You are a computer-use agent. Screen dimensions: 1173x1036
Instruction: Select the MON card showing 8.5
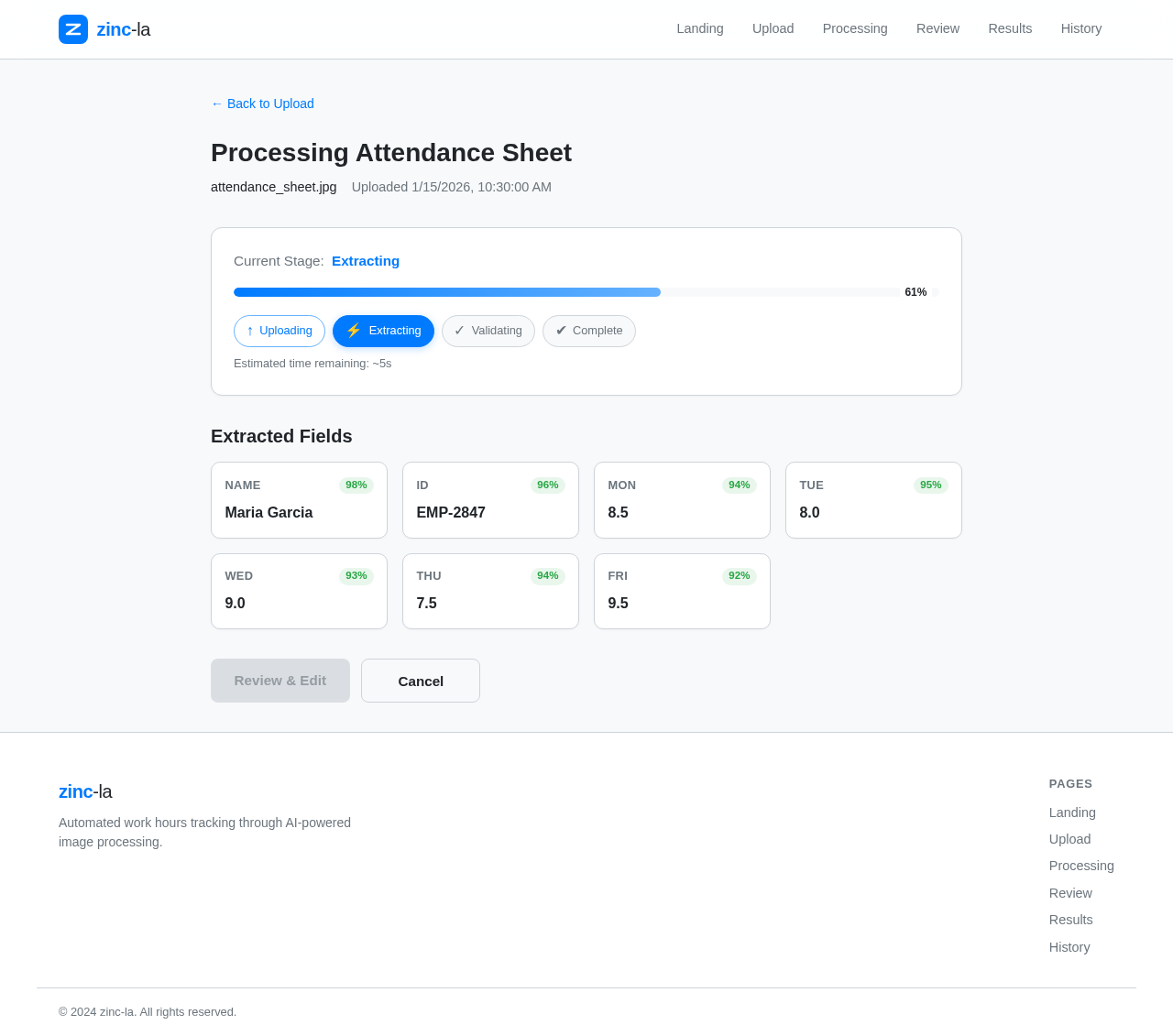(682, 500)
